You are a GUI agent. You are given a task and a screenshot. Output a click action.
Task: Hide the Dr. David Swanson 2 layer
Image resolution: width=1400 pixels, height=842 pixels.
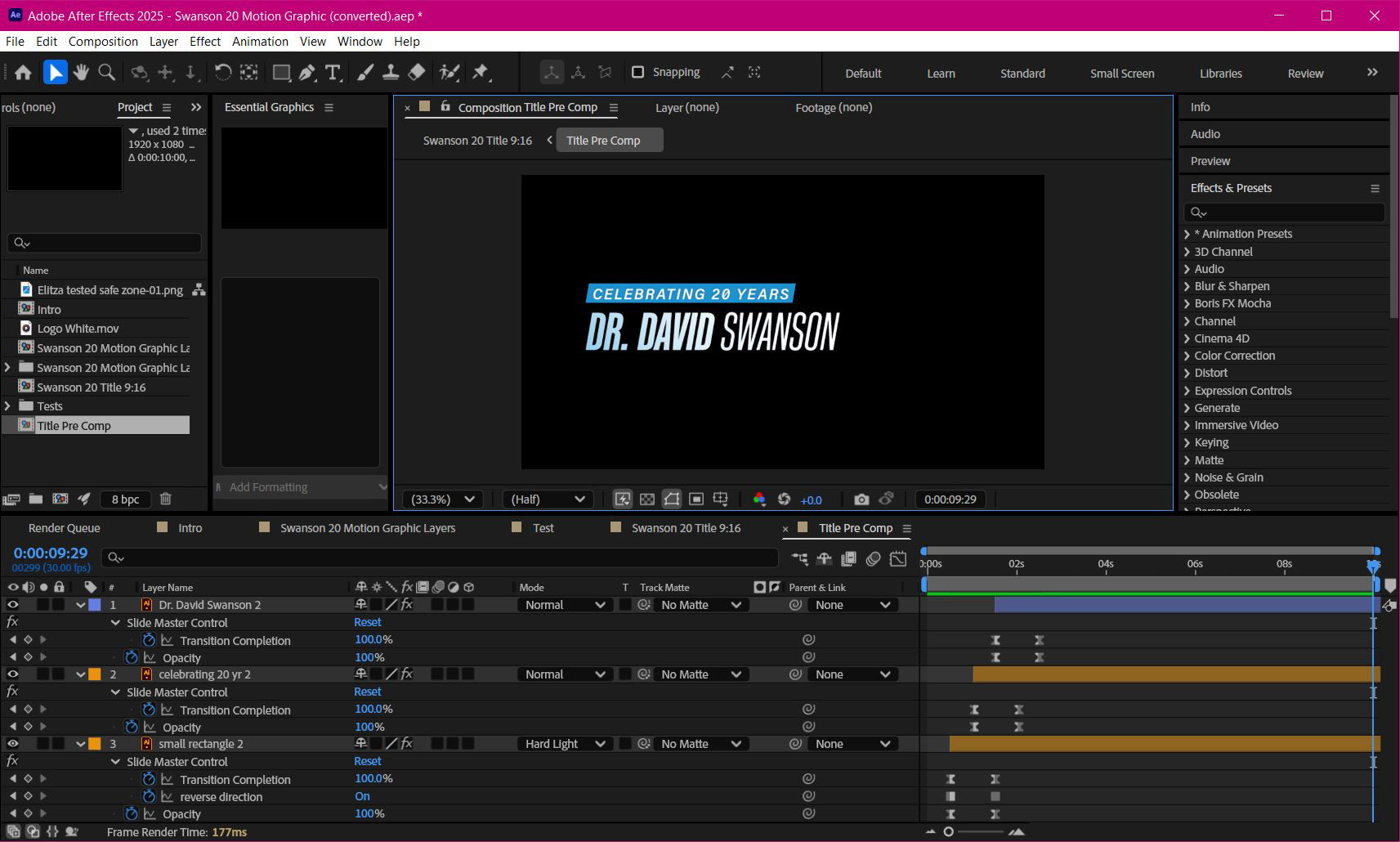[12, 605]
